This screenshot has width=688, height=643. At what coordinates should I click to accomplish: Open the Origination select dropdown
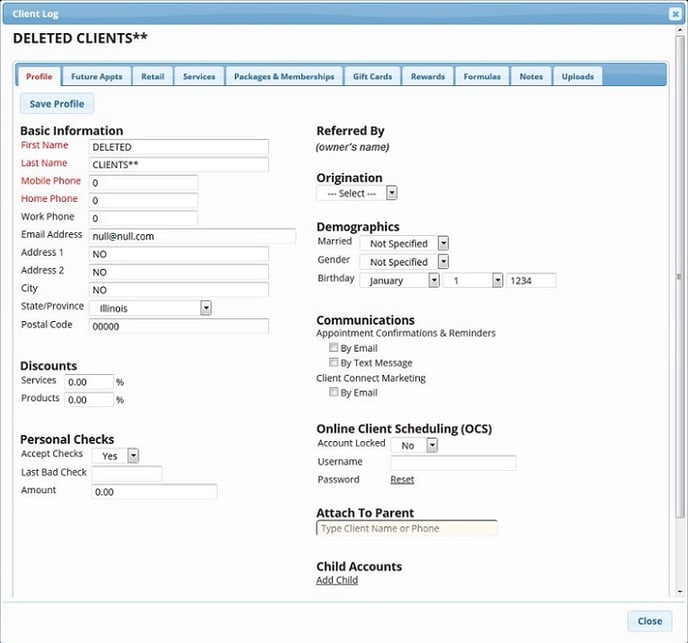(357, 193)
